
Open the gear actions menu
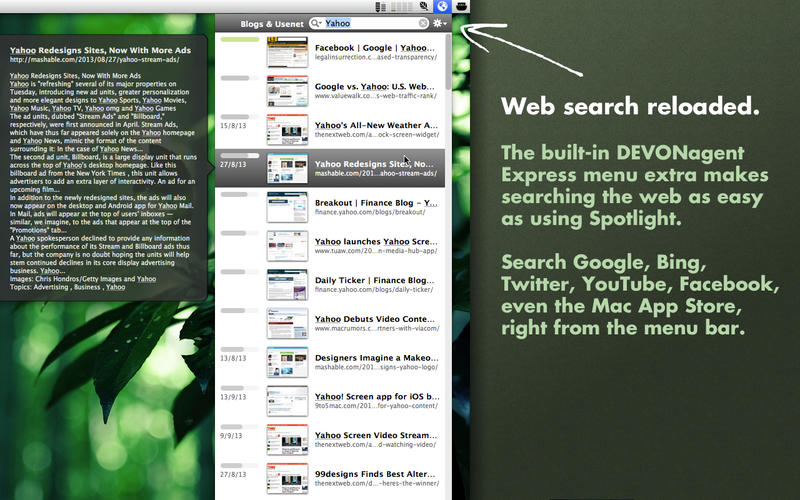tap(439, 23)
